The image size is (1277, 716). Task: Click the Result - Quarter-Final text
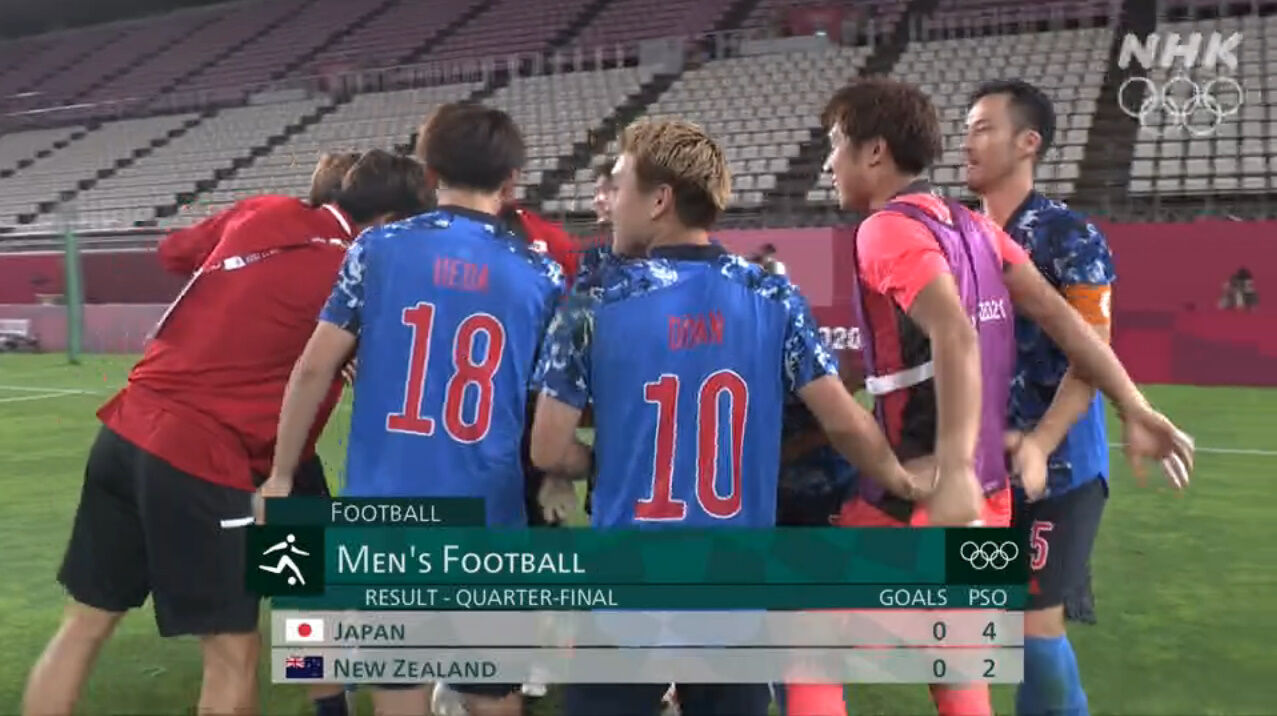tap(490, 598)
